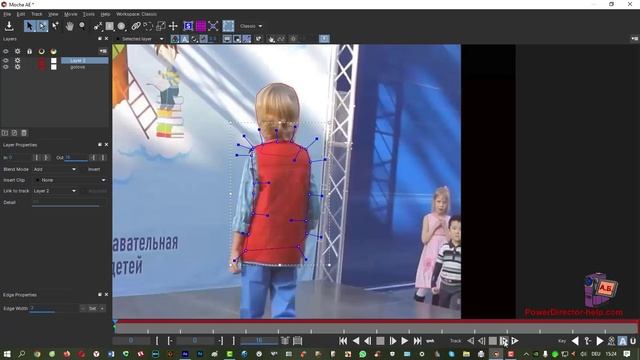
Task: Open the View menu
Action: pos(53,14)
